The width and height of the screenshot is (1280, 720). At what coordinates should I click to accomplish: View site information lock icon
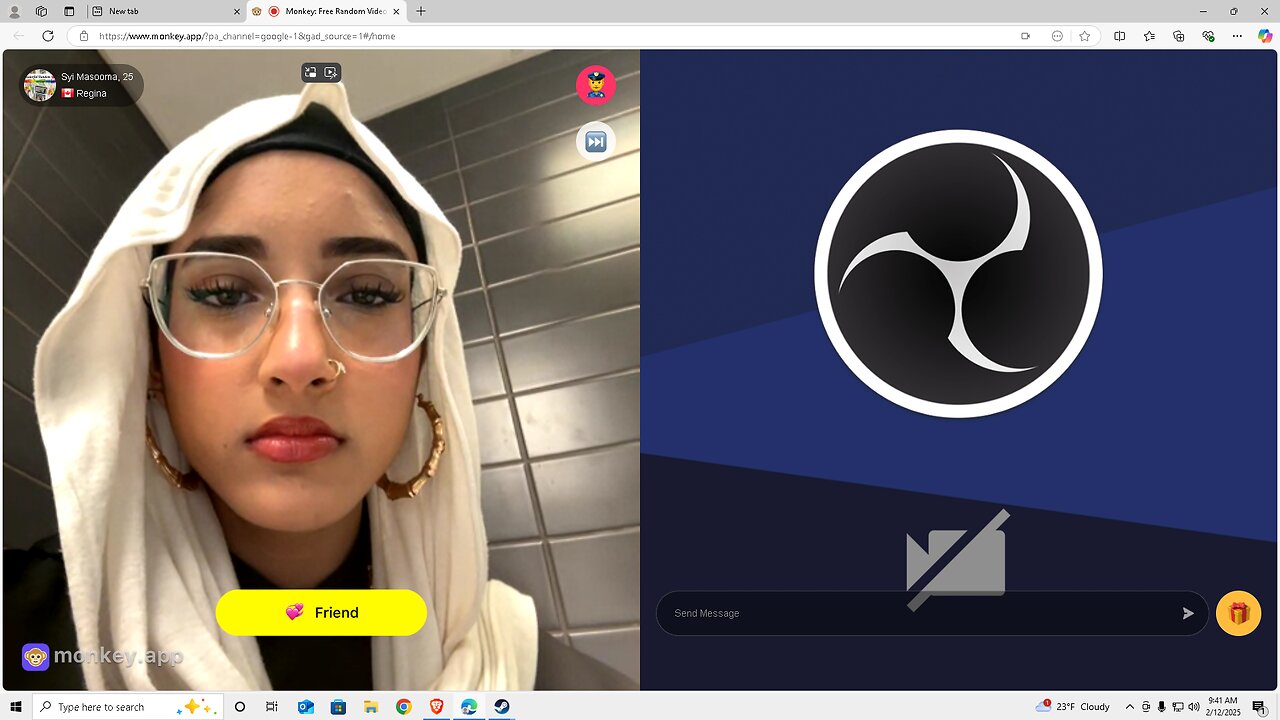tap(83, 35)
